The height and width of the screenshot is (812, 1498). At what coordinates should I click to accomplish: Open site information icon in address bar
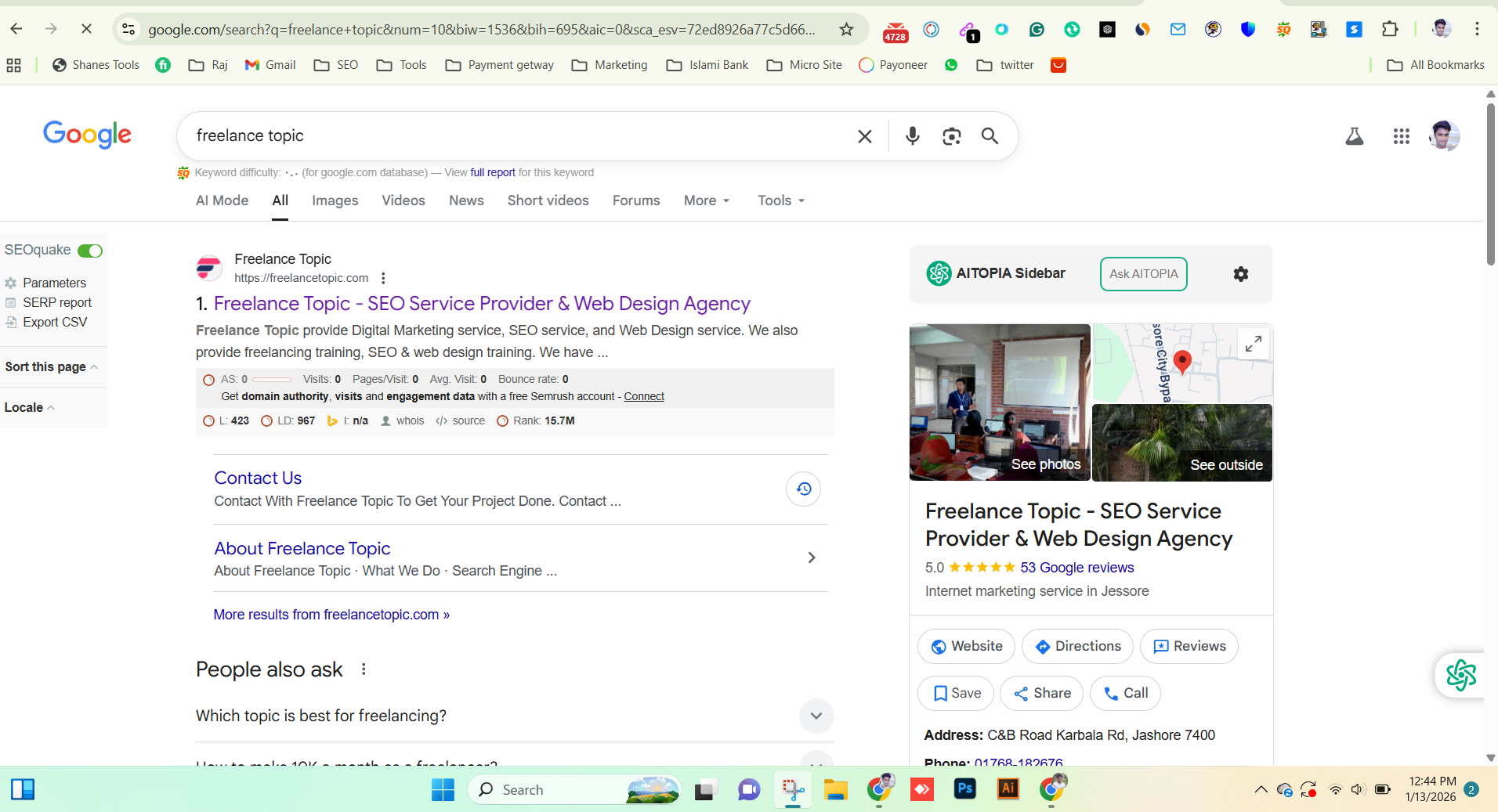(x=128, y=30)
